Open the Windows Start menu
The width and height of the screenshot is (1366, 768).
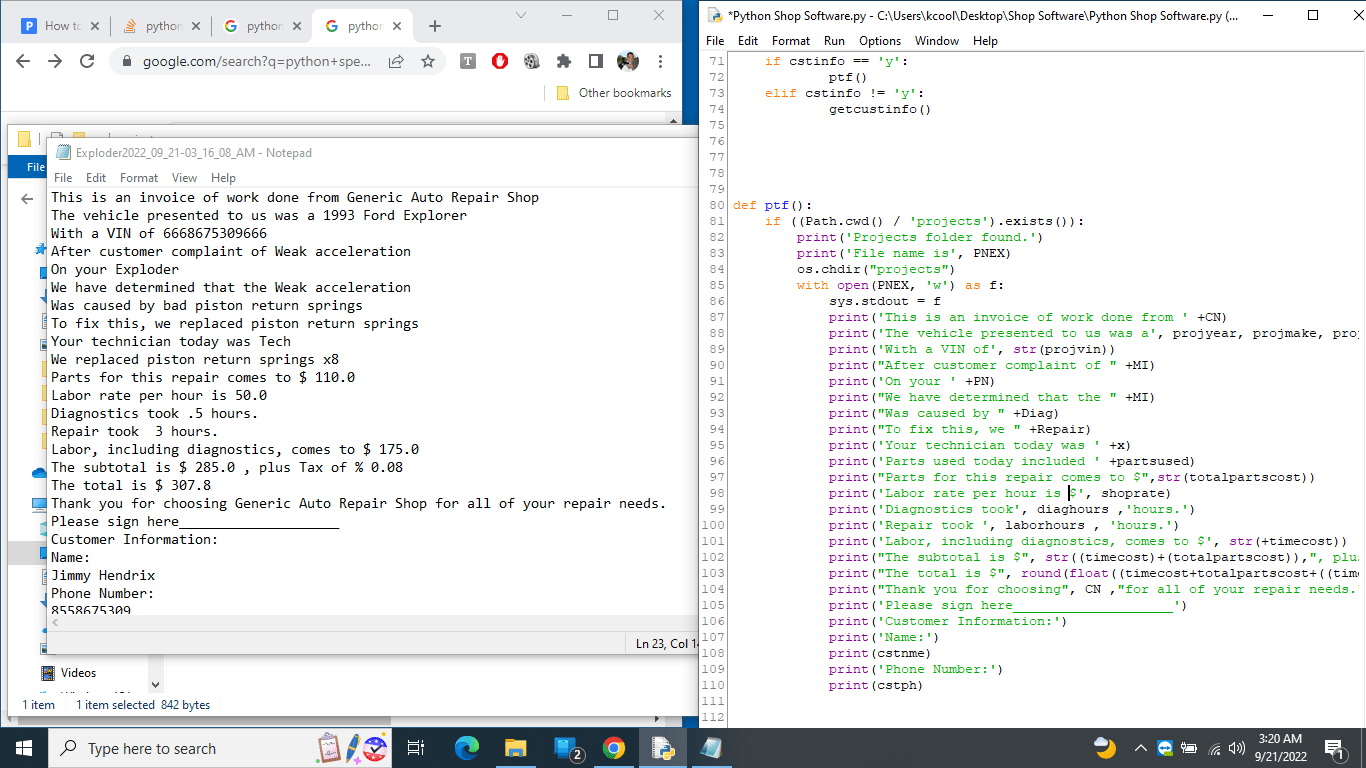point(24,748)
